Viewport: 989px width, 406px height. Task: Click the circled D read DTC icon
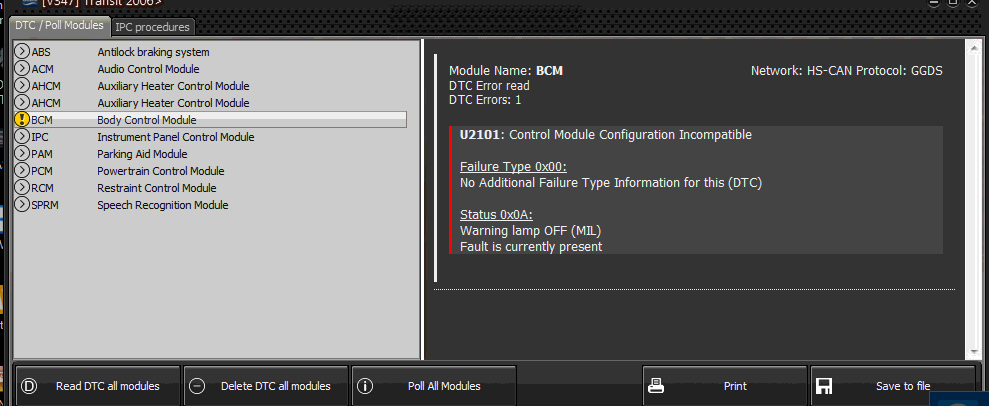coord(28,386)
